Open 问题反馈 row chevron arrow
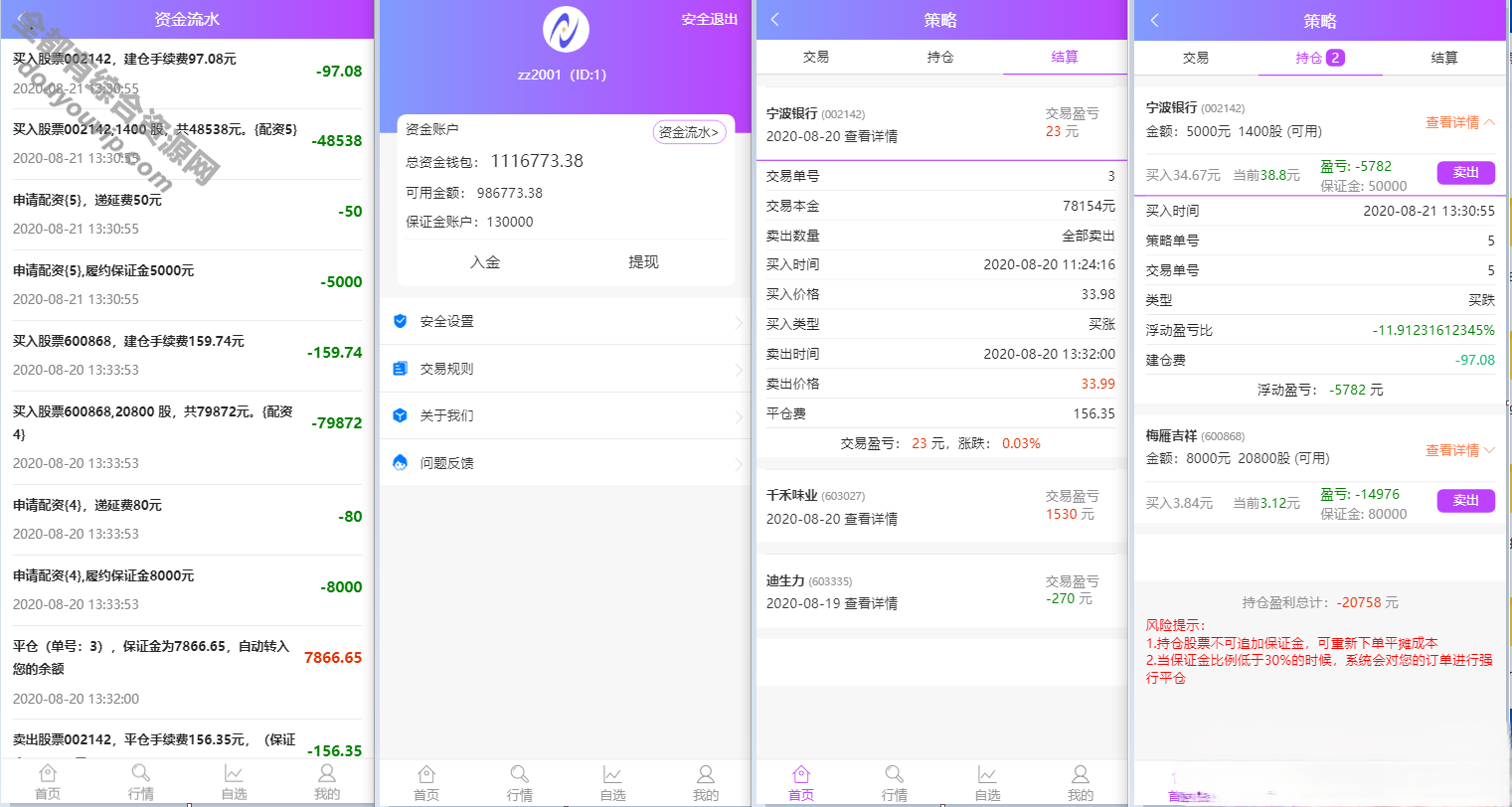 point(739,464)
